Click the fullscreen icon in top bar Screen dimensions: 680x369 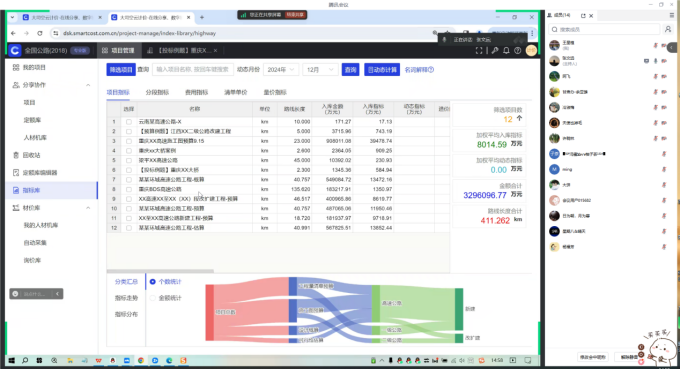pos(479,51)
